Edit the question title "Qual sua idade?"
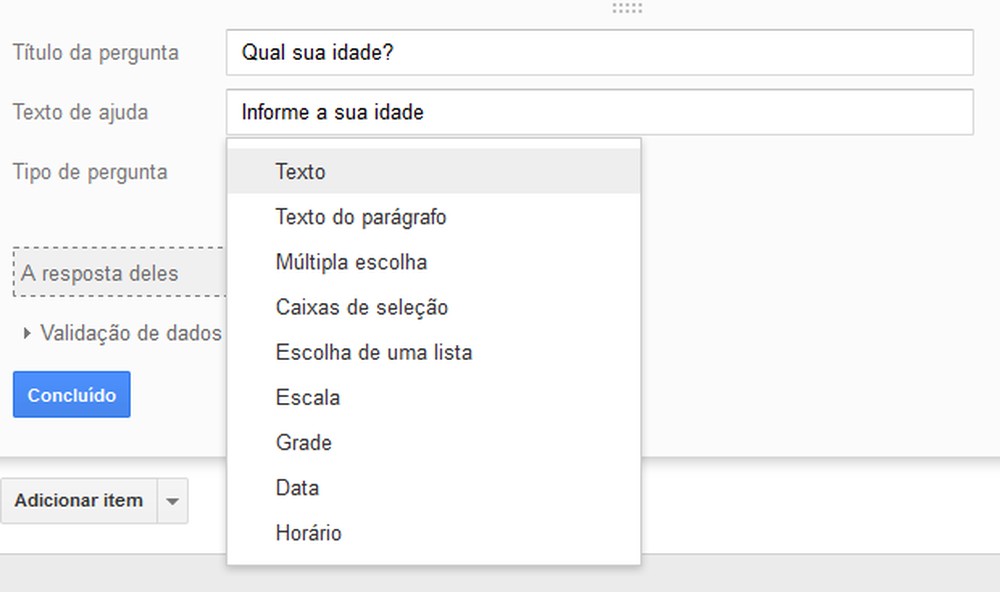The height and width of the screenshot is (592, 1000). click(600, 52)
